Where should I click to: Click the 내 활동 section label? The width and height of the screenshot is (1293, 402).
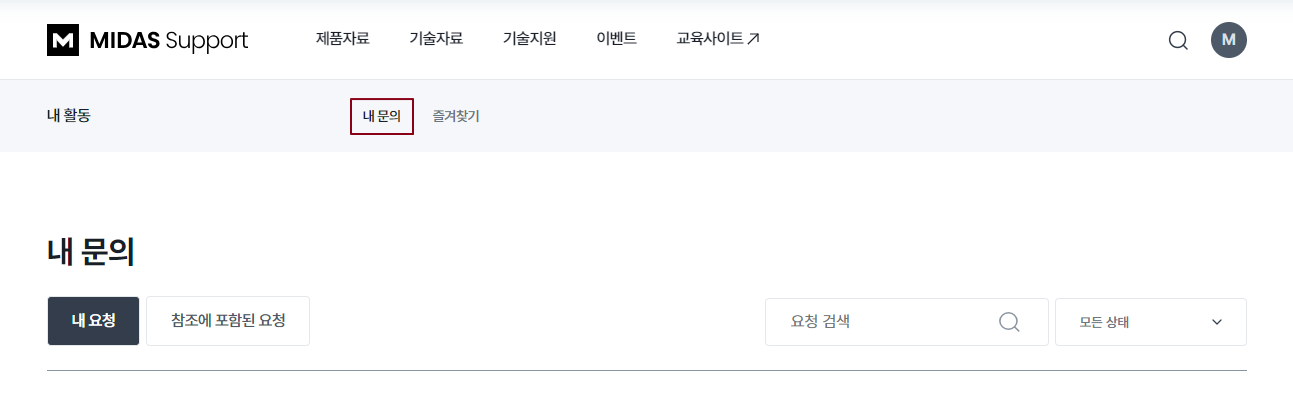69,116
